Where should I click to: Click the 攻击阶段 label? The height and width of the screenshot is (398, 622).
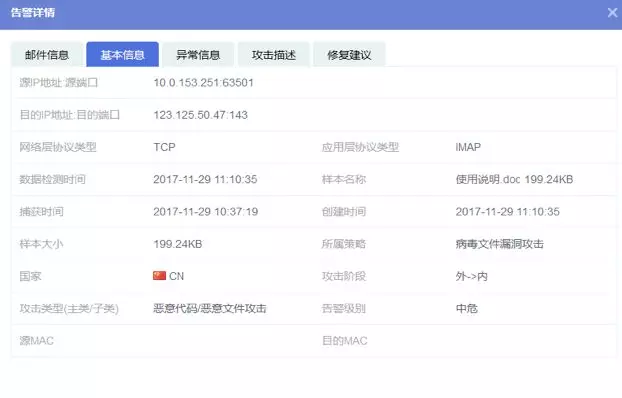(x=344, y=276)
